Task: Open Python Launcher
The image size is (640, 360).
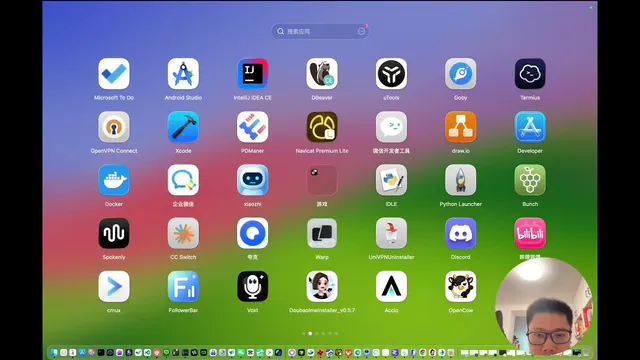Action: [x=461, y=180]
